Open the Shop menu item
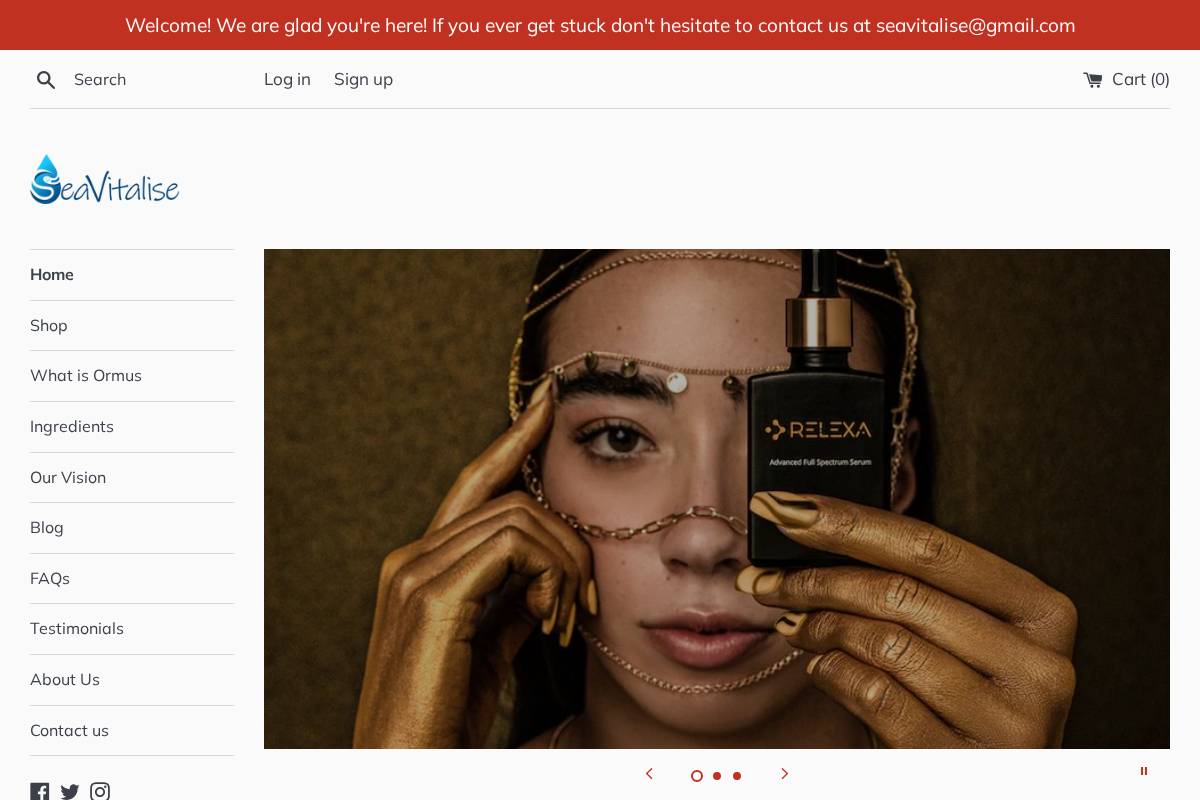 pos(49,326)
